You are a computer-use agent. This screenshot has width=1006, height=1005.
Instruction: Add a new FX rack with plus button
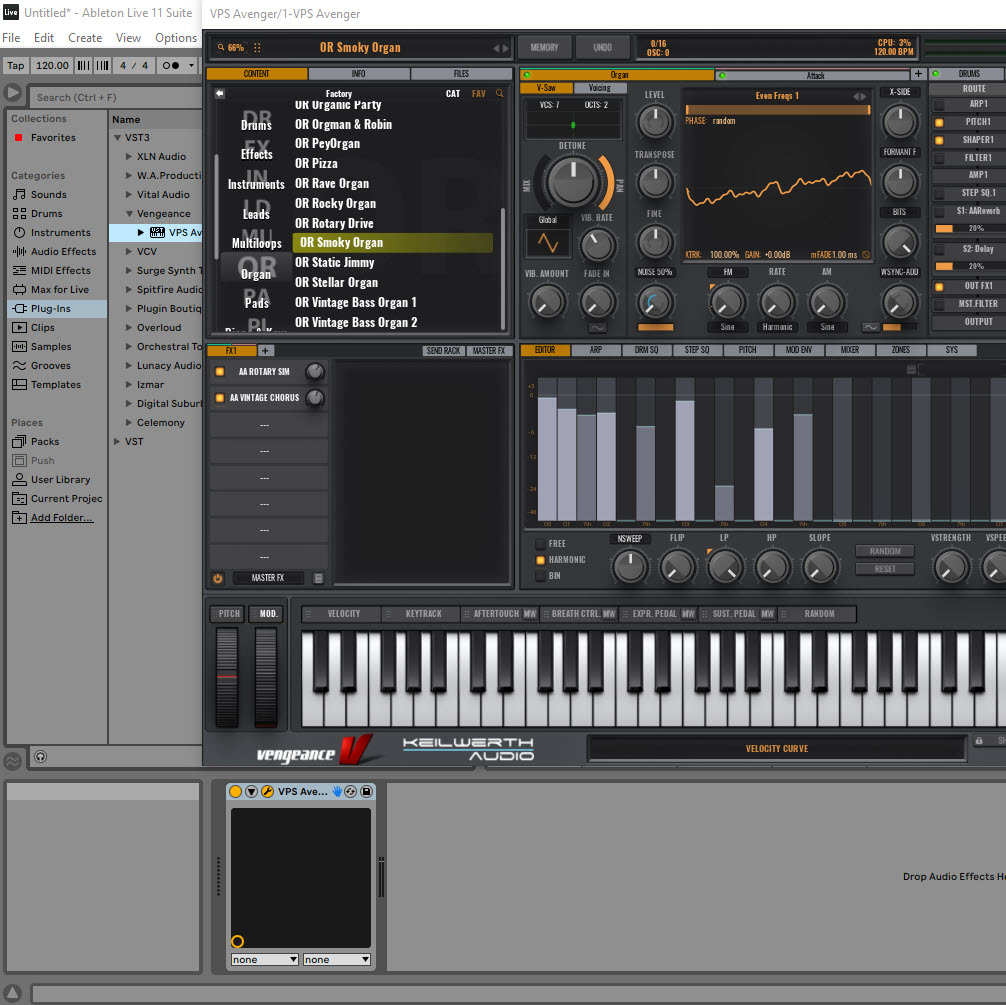(265, 351)
